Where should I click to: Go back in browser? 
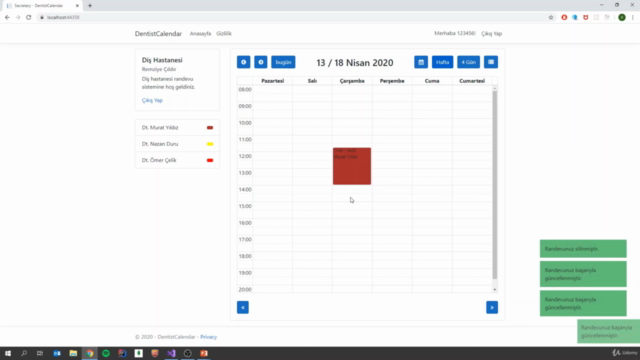tap(7, 17)
